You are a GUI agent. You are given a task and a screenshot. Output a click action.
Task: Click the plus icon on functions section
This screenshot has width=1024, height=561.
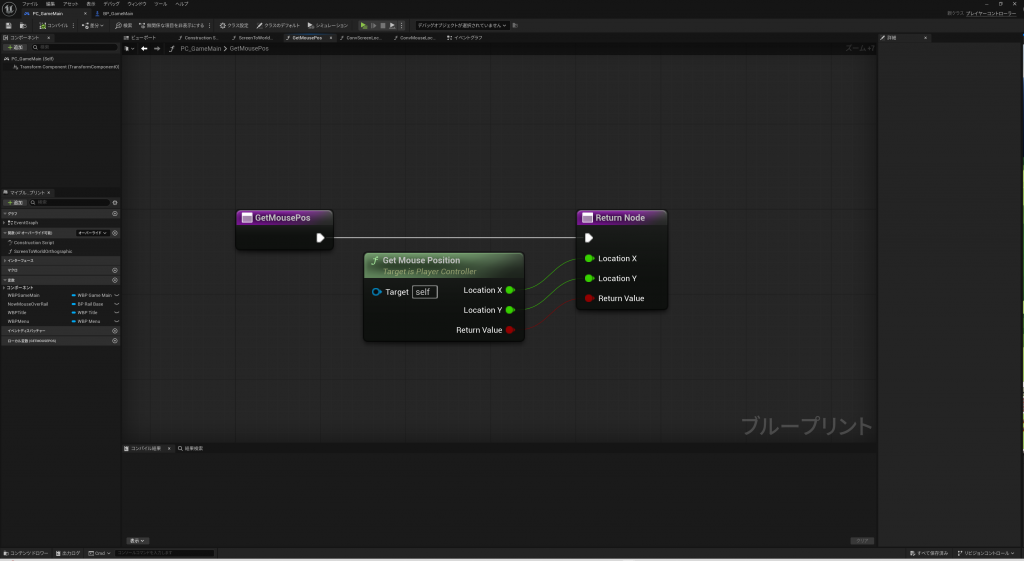(x=115, y=232)
